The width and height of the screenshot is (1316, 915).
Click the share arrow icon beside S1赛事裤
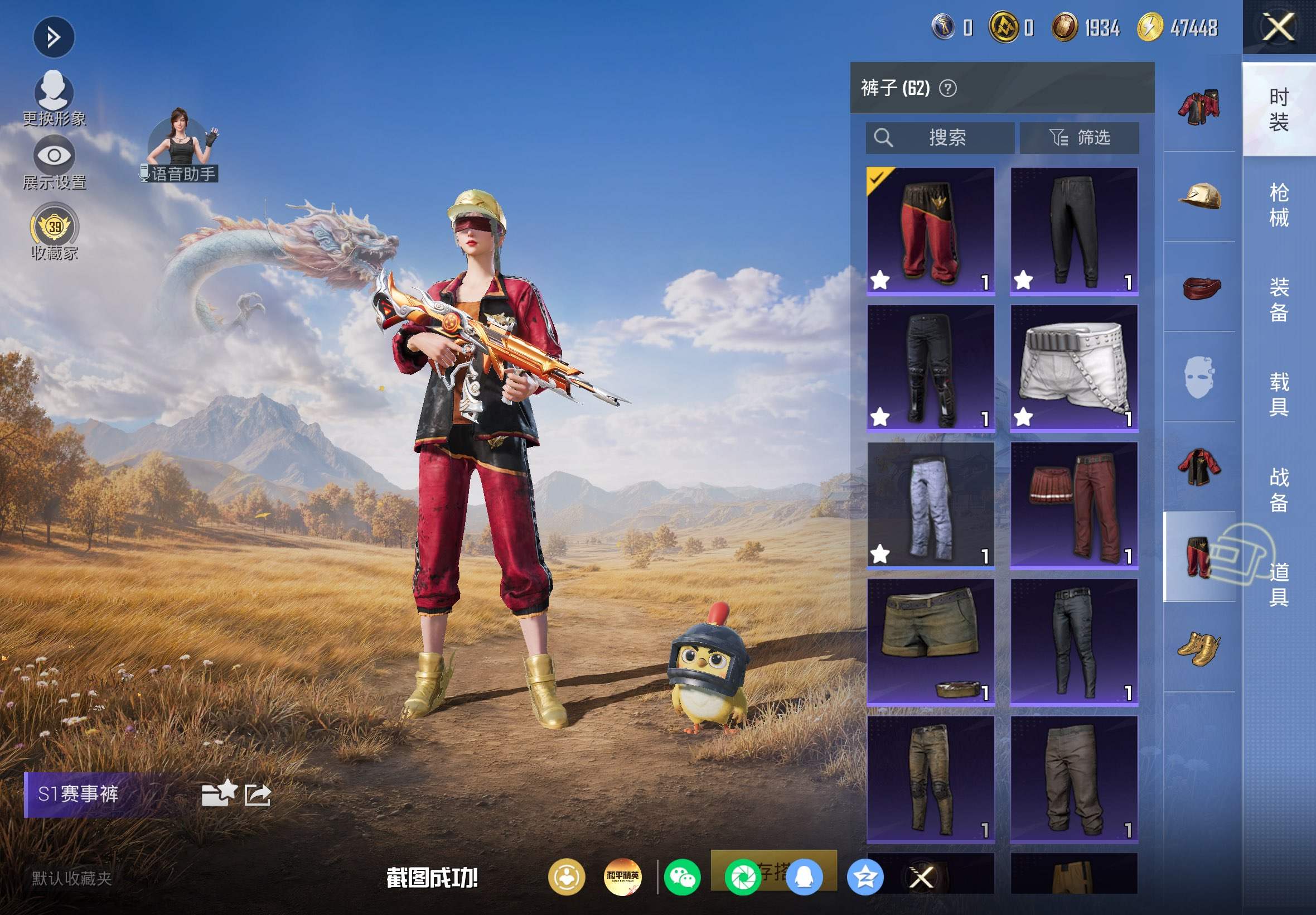tap(257, 794)
